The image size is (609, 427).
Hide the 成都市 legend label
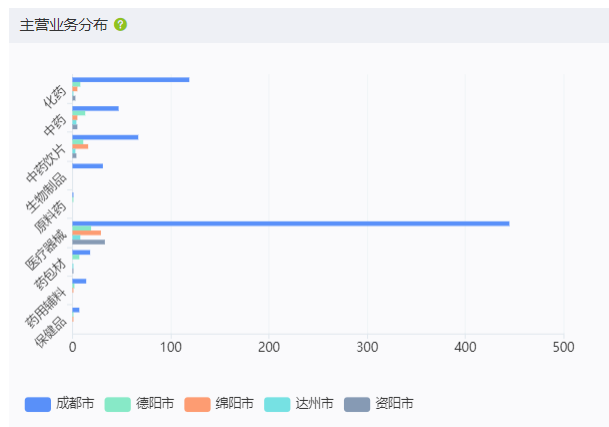click(75, 403)
